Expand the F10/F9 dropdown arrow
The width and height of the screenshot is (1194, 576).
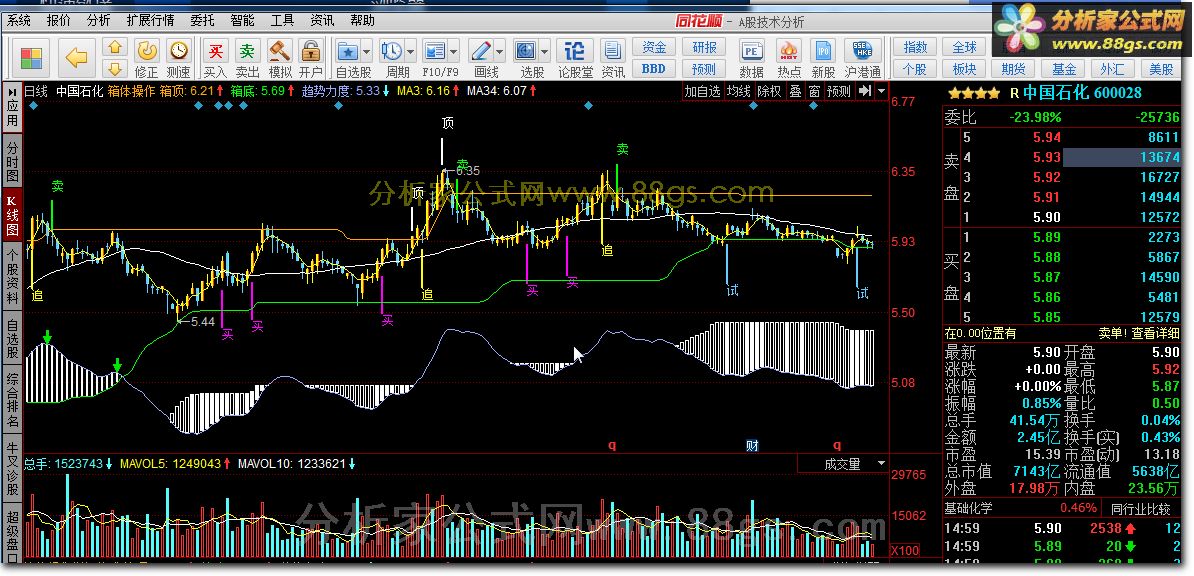454,52
